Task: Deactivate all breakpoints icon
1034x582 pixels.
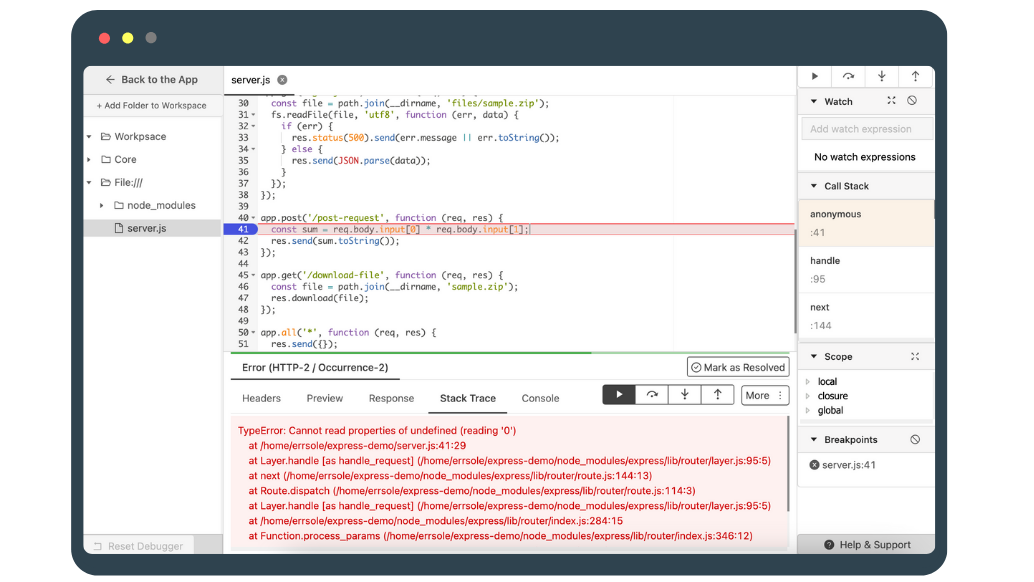Action: [915, 440]
